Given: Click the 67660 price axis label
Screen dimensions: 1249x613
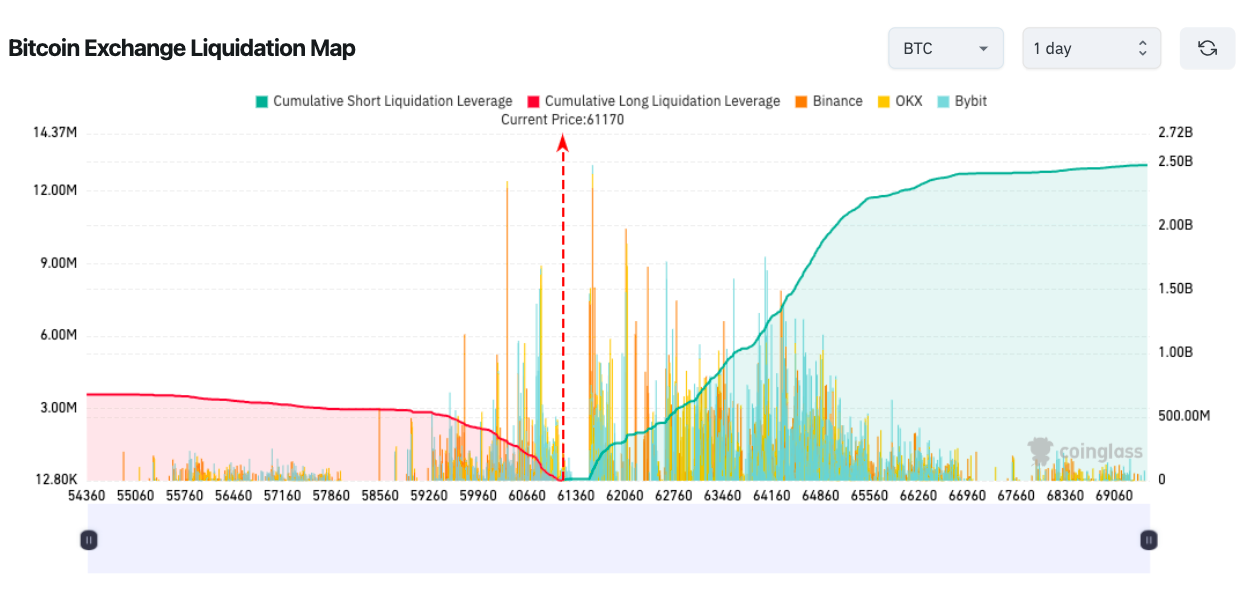Looking at the screenshot, I should point(1016,496).
